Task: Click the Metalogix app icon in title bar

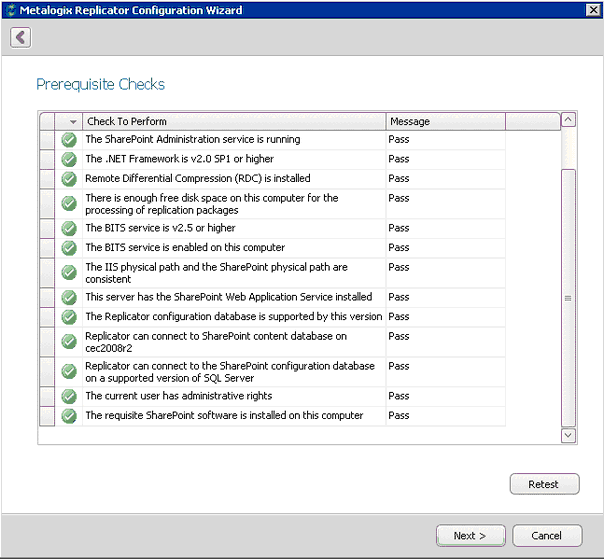Action: 11,10
